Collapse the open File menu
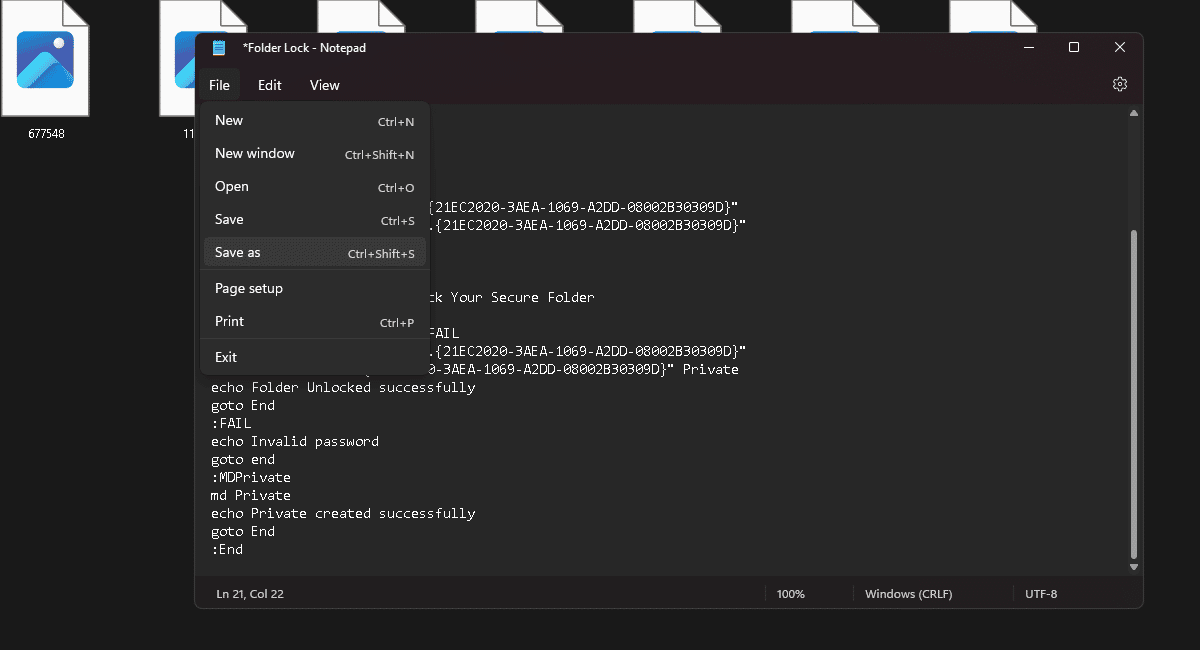 219,85
